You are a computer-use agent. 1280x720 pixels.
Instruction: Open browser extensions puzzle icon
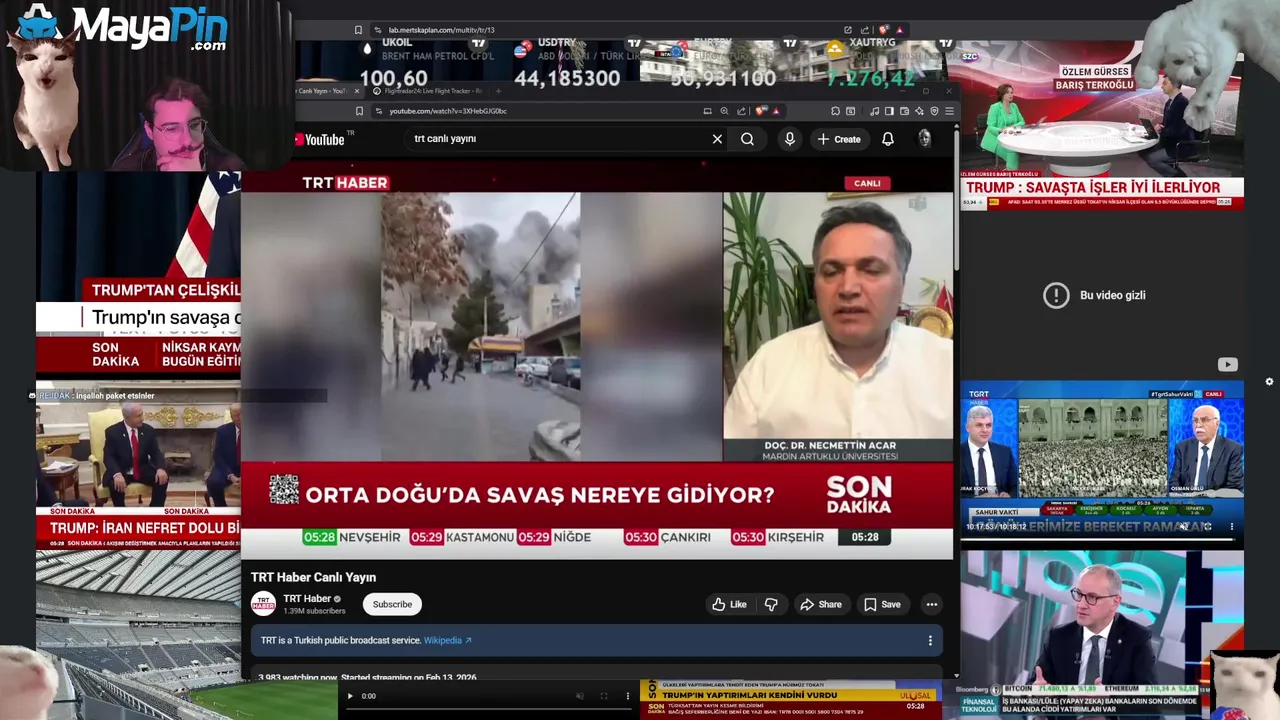pyautogui.click(x=835, y=111)
